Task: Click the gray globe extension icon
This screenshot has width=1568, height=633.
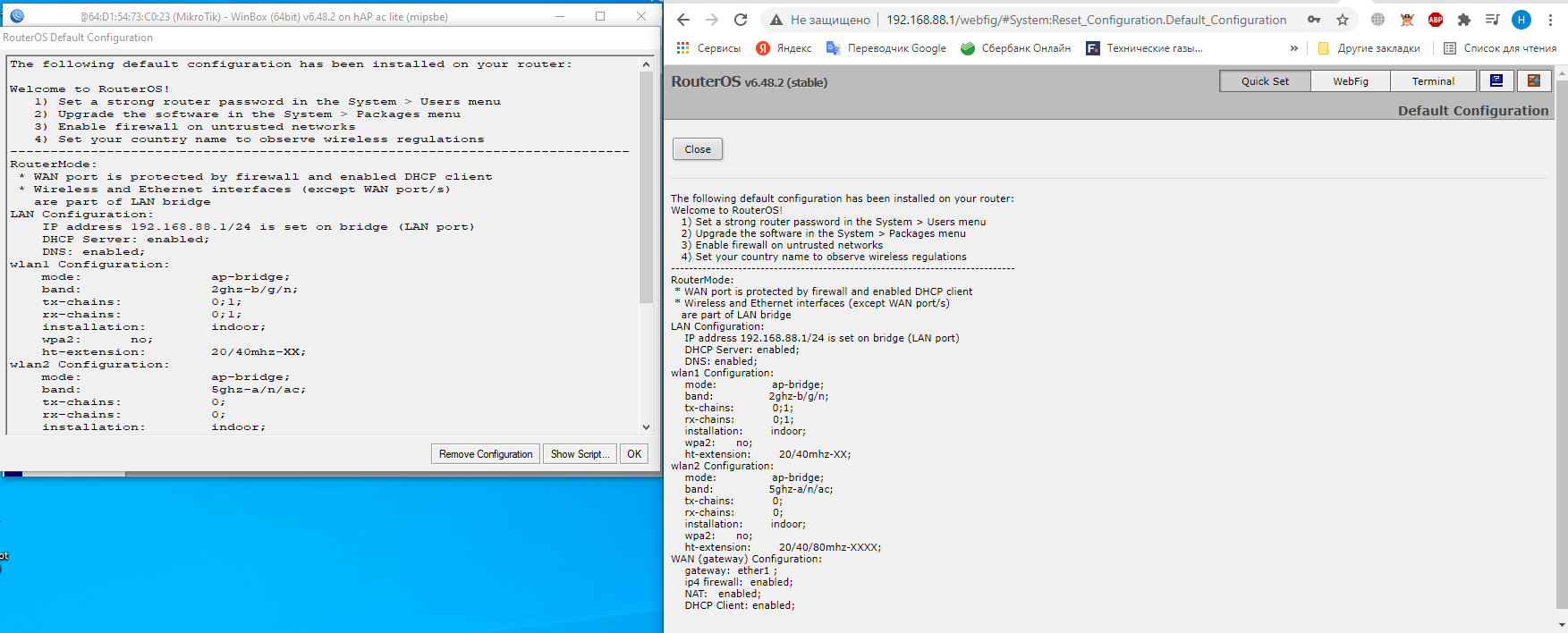Action: coord(1378,20)
